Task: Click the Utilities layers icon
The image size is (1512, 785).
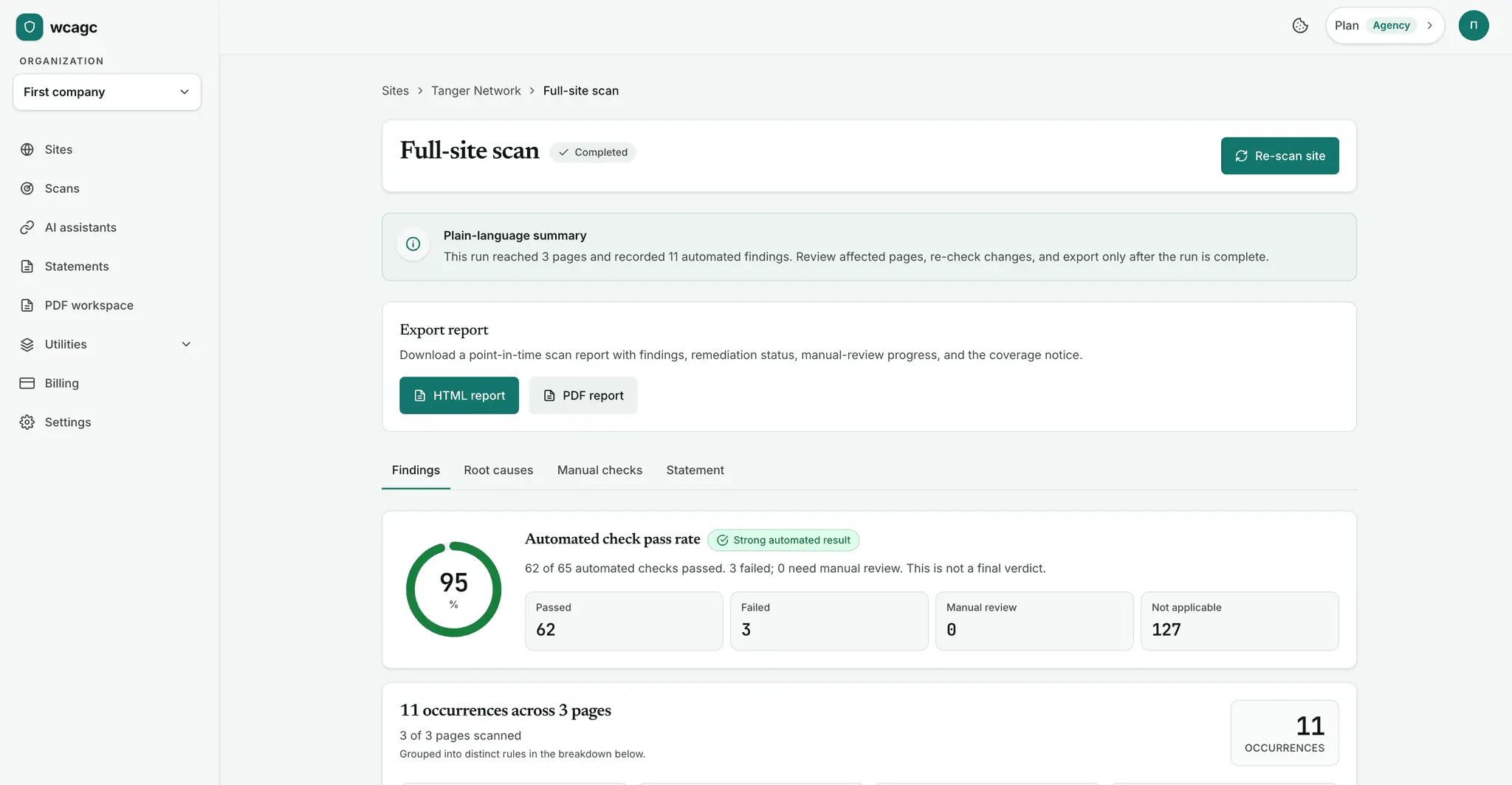Action: click(27, 344)
